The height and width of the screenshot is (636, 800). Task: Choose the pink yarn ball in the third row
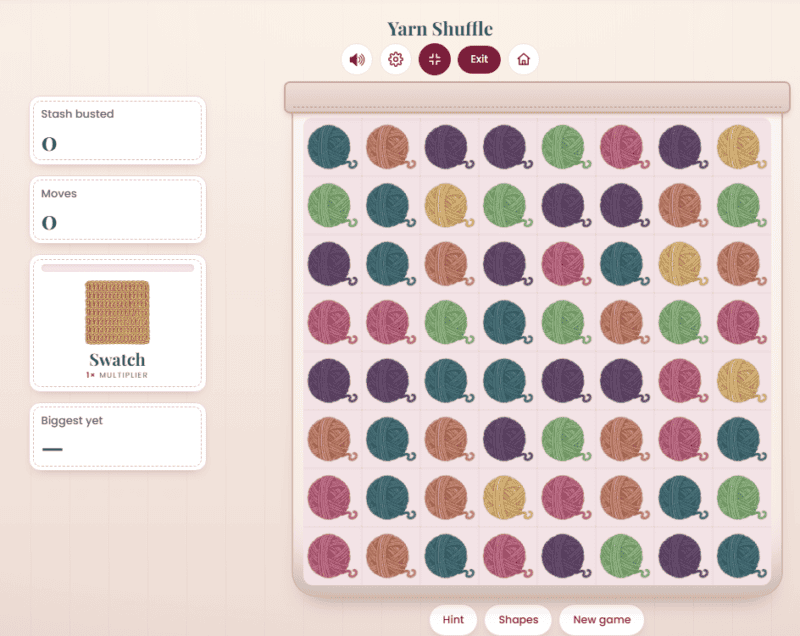click(565, 264)
